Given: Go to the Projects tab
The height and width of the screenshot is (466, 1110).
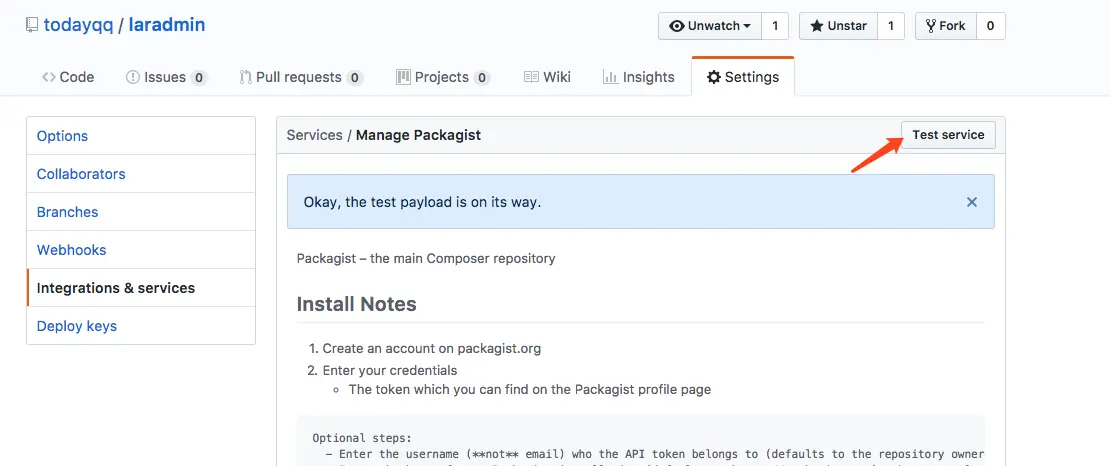Looking at the screenshot, I should point(442,77).
